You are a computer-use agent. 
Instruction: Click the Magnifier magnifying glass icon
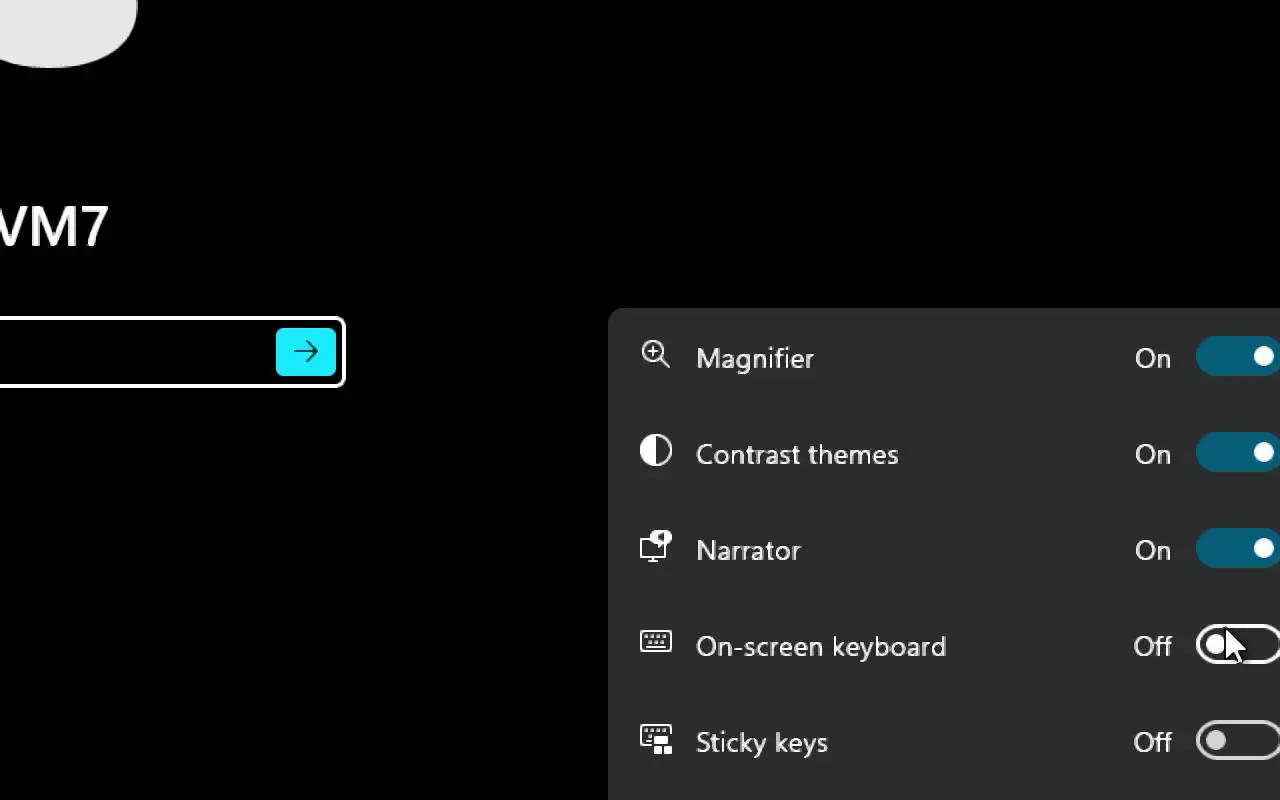[655, 354]
